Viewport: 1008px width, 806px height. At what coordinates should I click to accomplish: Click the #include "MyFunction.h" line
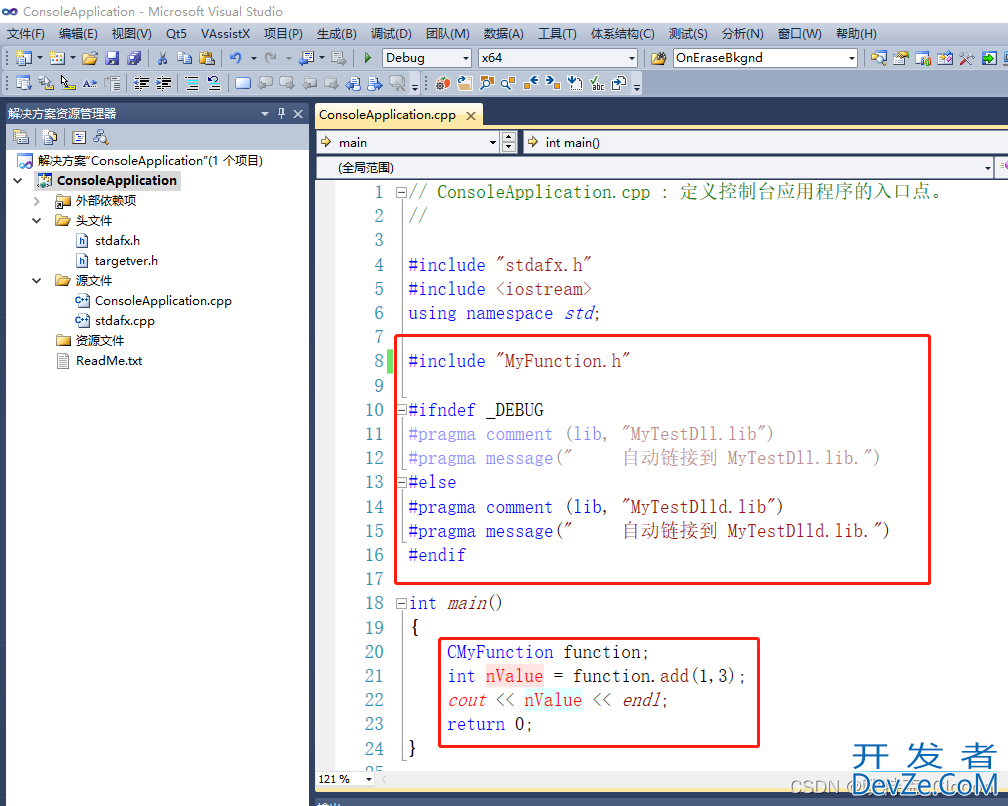pyautogui.click(x=519, y=361)
